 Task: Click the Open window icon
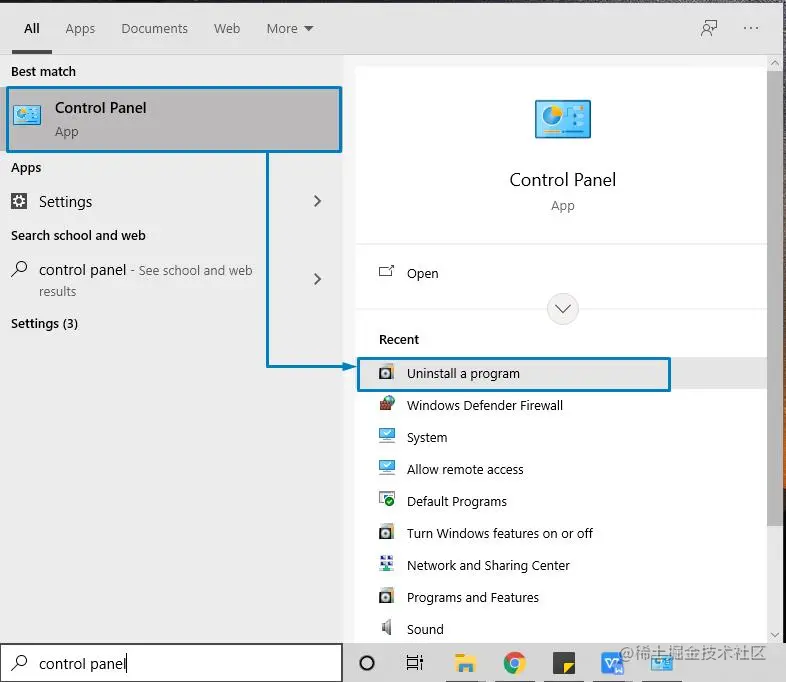pos(386,271)
